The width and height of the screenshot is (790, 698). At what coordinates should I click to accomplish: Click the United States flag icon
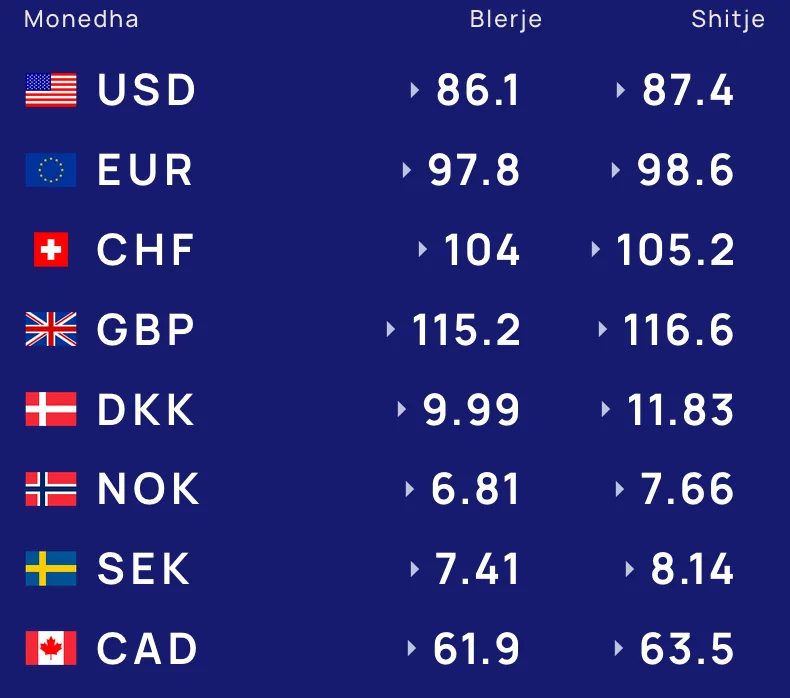[x=51, y=90]
